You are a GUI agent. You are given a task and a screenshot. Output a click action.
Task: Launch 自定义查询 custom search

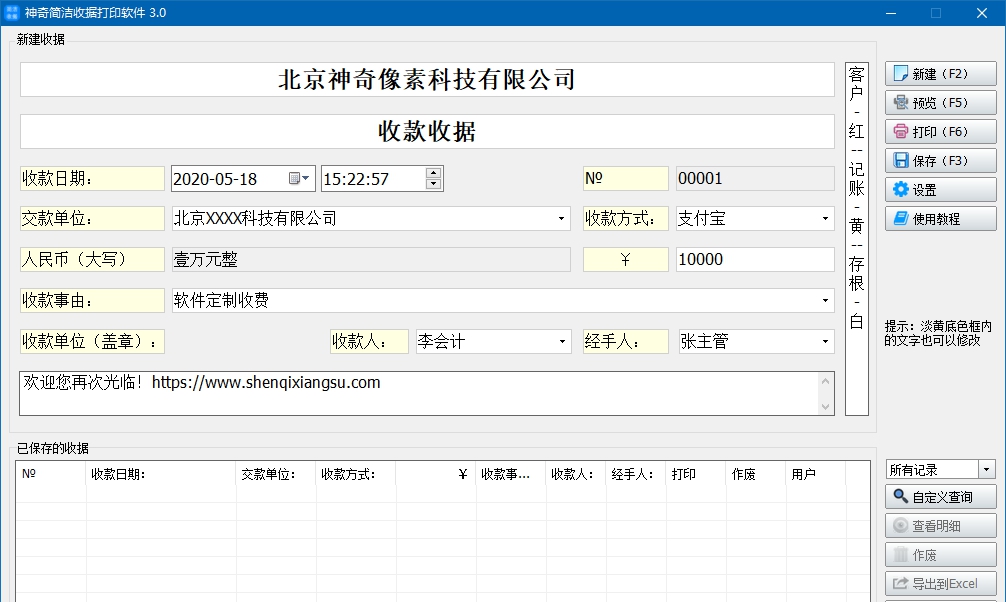point(939,496)
